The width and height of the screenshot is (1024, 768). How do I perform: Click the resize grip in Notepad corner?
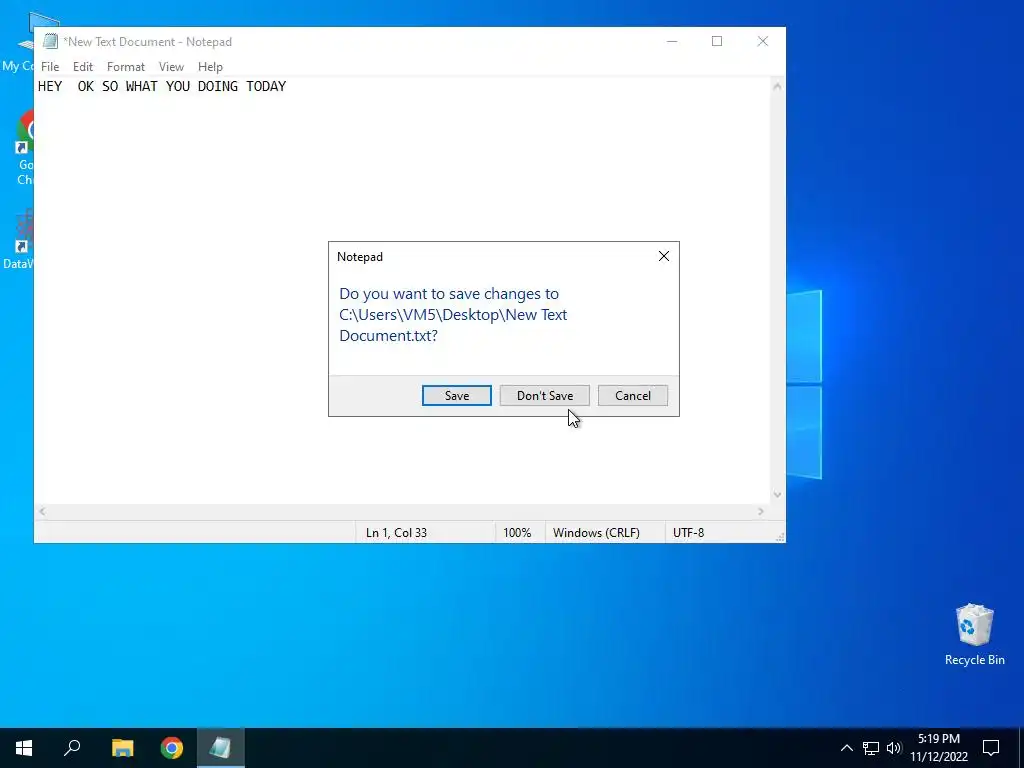tap(780, 537)
